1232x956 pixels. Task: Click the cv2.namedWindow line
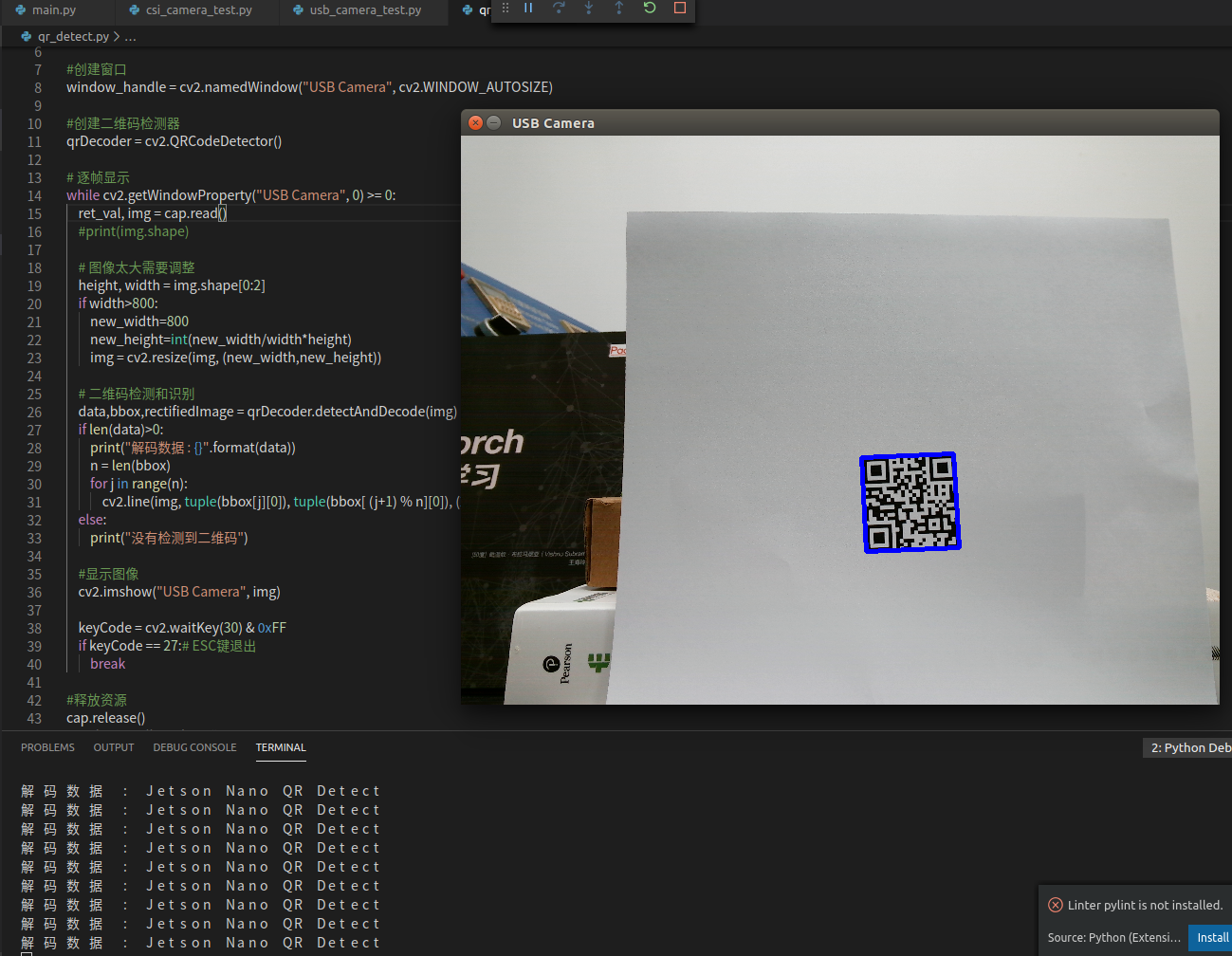tap(309, 87)
